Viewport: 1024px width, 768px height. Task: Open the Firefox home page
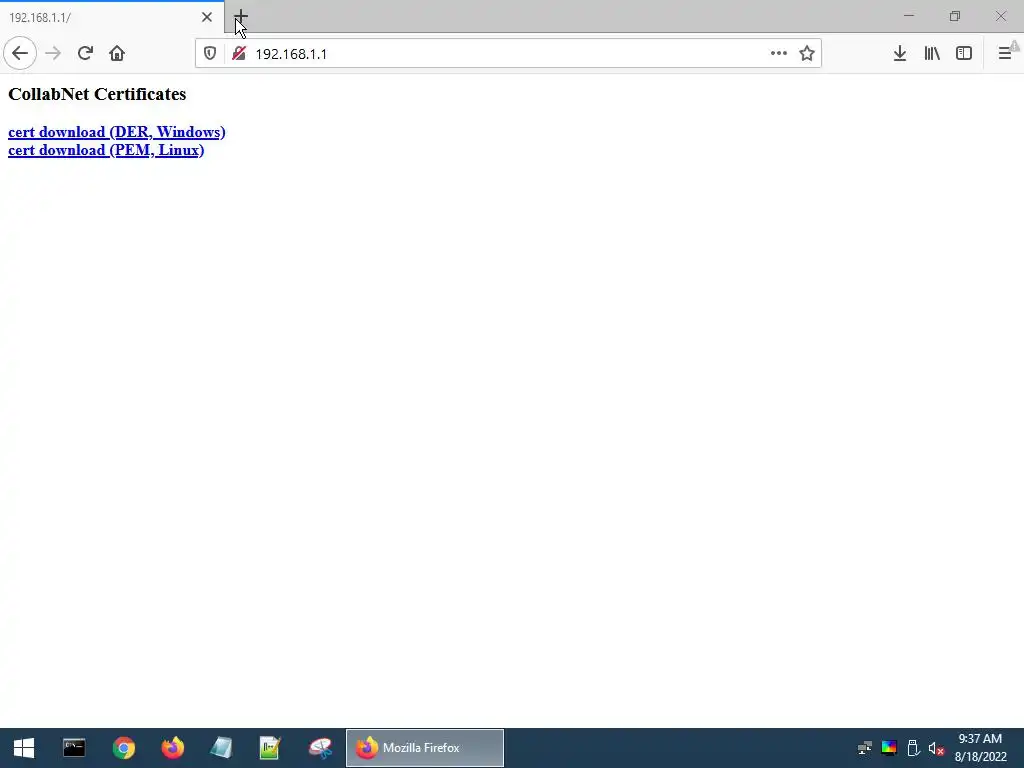click(117, 53)
